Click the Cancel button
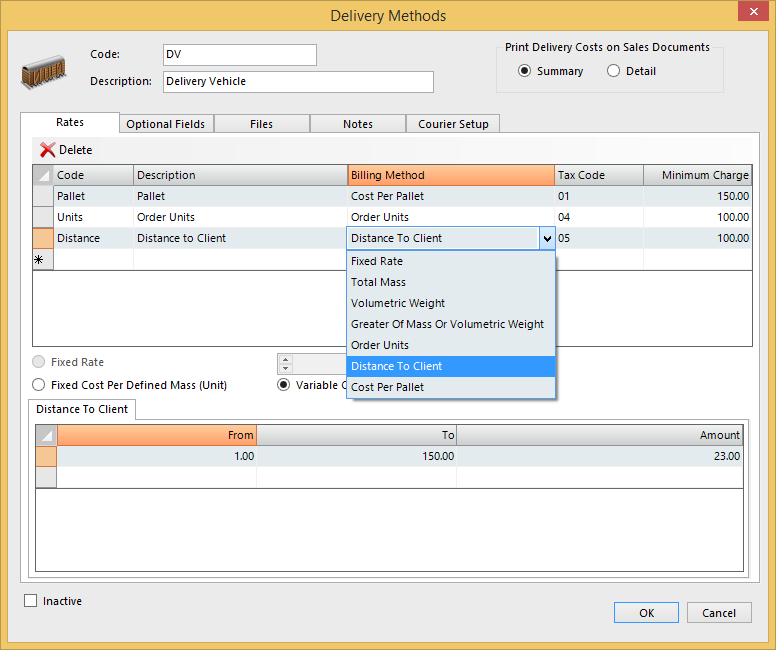Screen dimensions: 776x650 [x=718, y=613]
